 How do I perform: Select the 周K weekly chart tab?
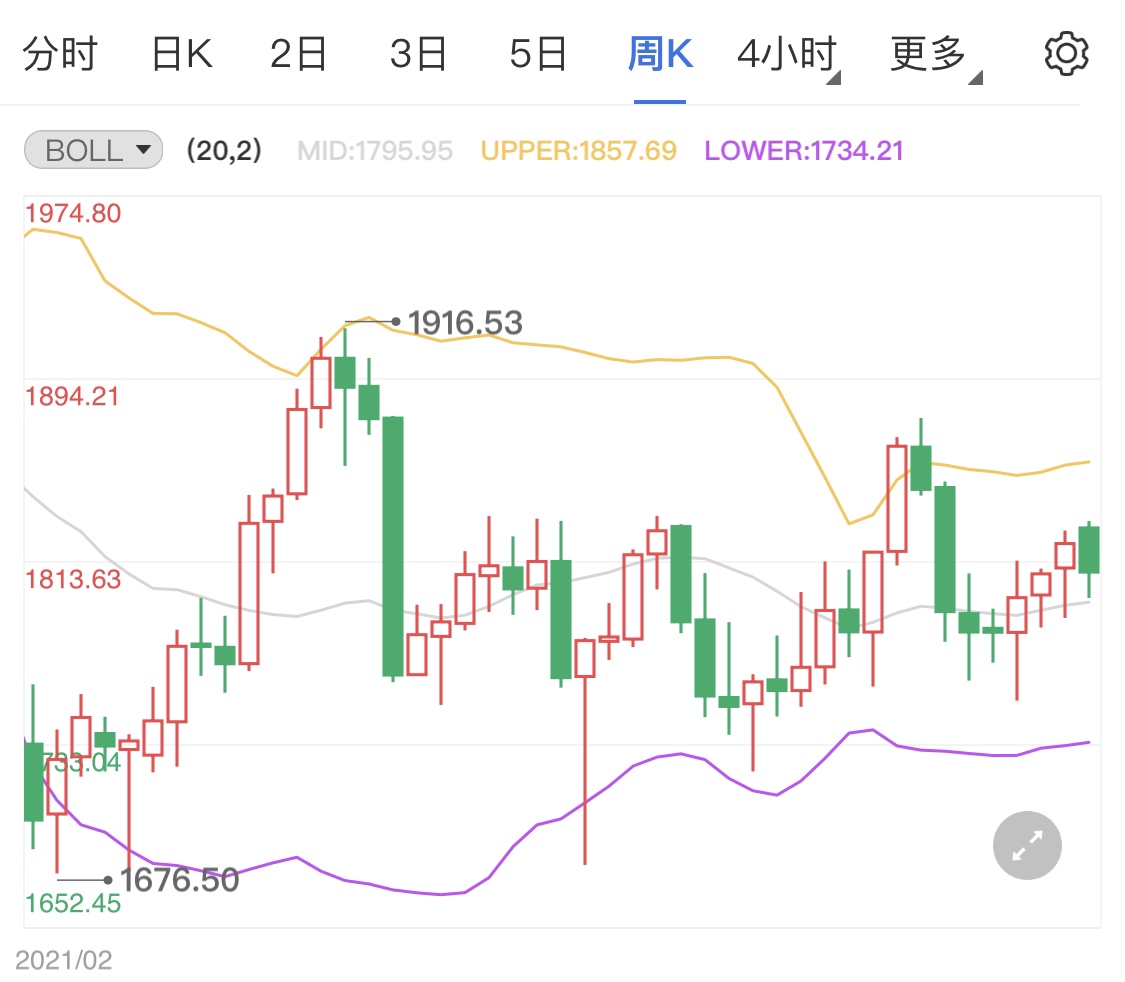660,54
